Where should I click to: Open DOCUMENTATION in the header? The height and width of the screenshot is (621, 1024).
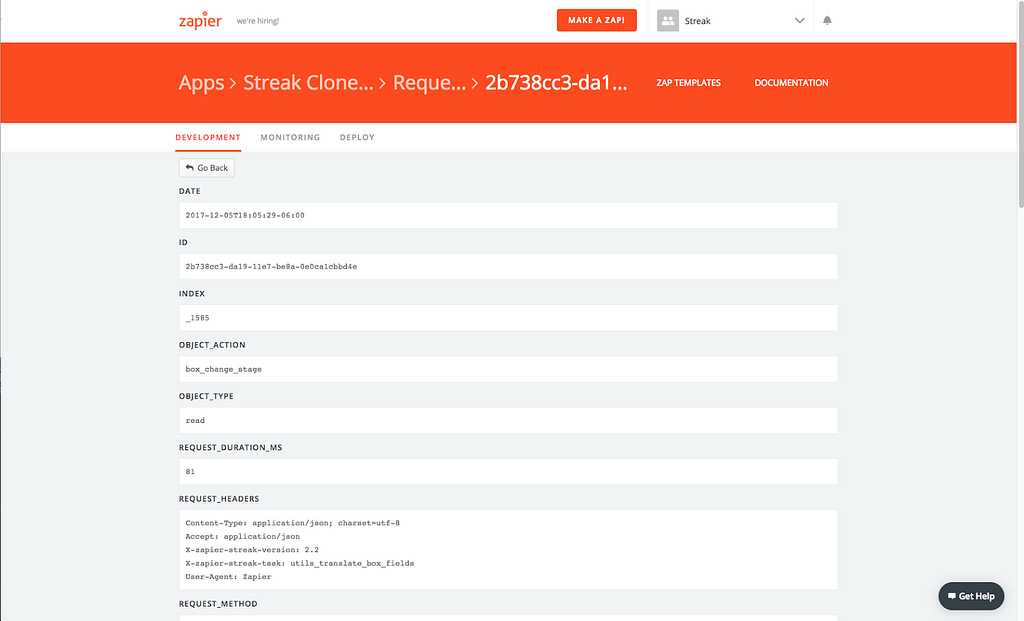pyautogui.click(x=792, y=83)
